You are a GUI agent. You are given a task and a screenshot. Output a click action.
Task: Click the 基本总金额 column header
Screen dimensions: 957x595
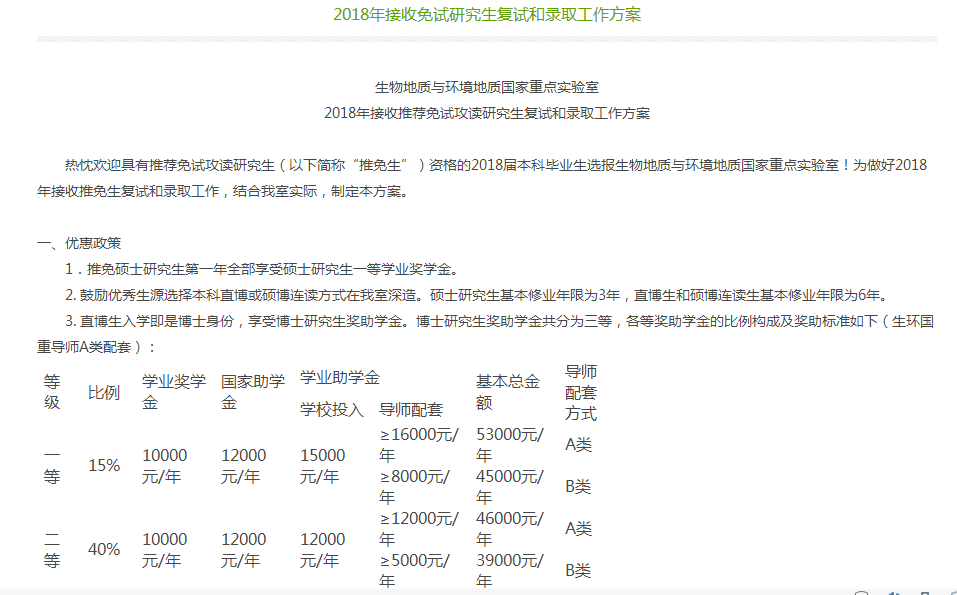coord(508,392)
